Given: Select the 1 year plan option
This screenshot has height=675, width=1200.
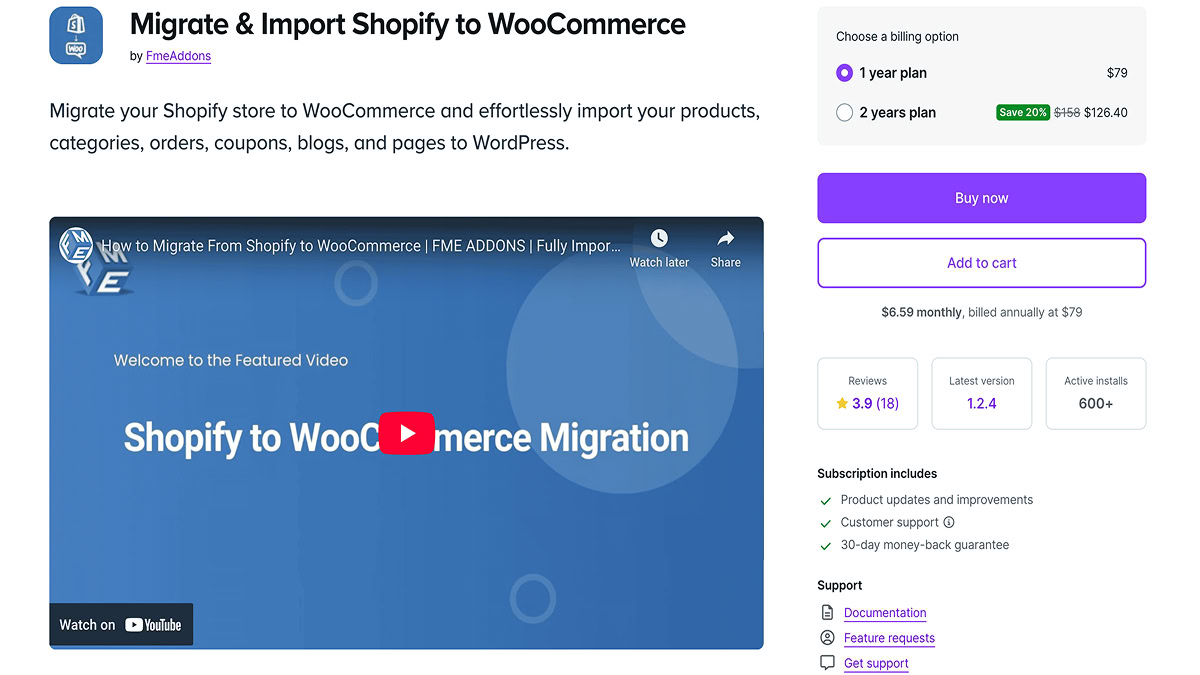Looking at the screenshot, I should pyautogui.click(x=845, y=73).
